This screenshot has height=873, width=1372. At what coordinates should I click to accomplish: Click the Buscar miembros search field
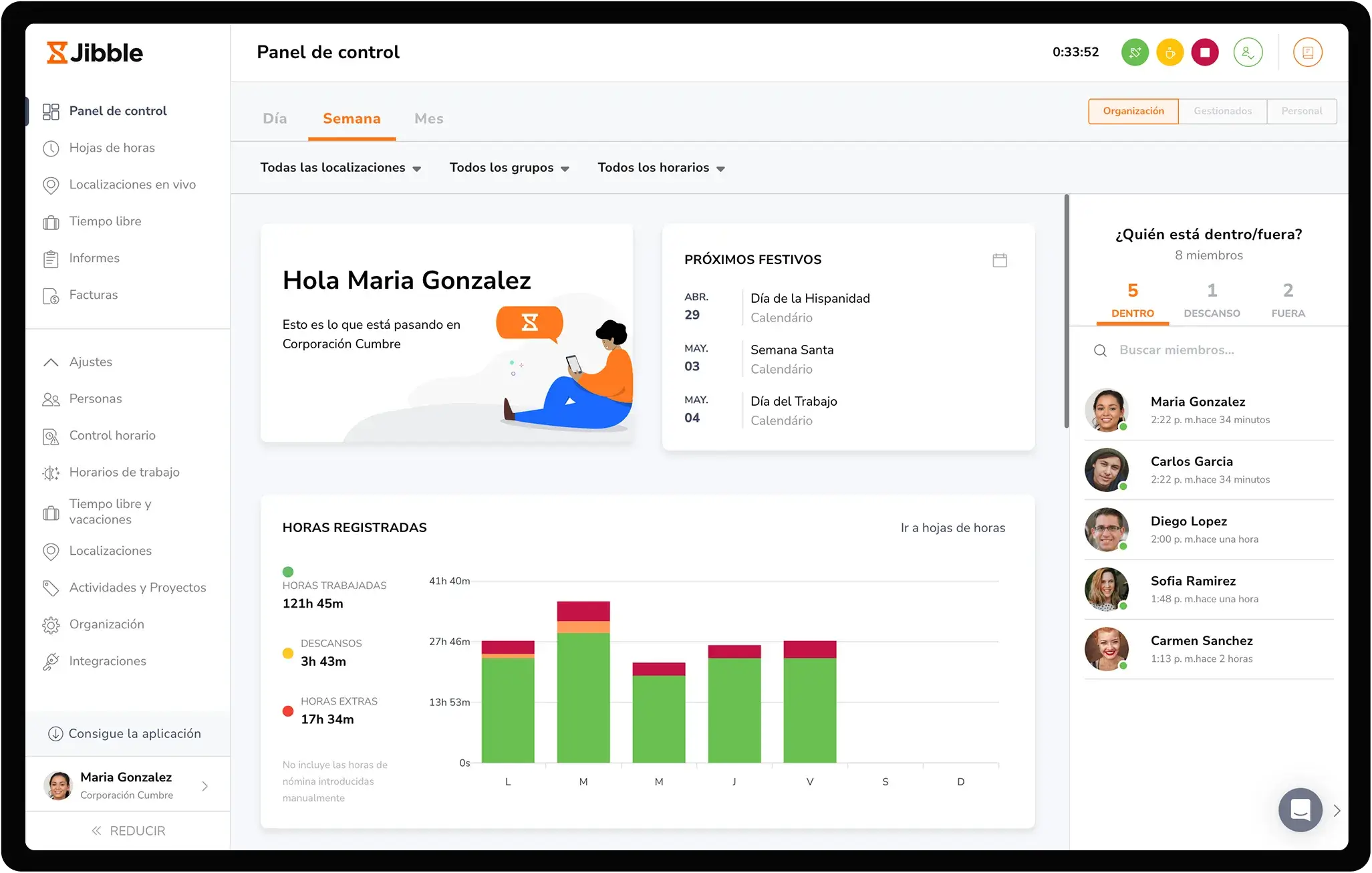(1176, 350)
